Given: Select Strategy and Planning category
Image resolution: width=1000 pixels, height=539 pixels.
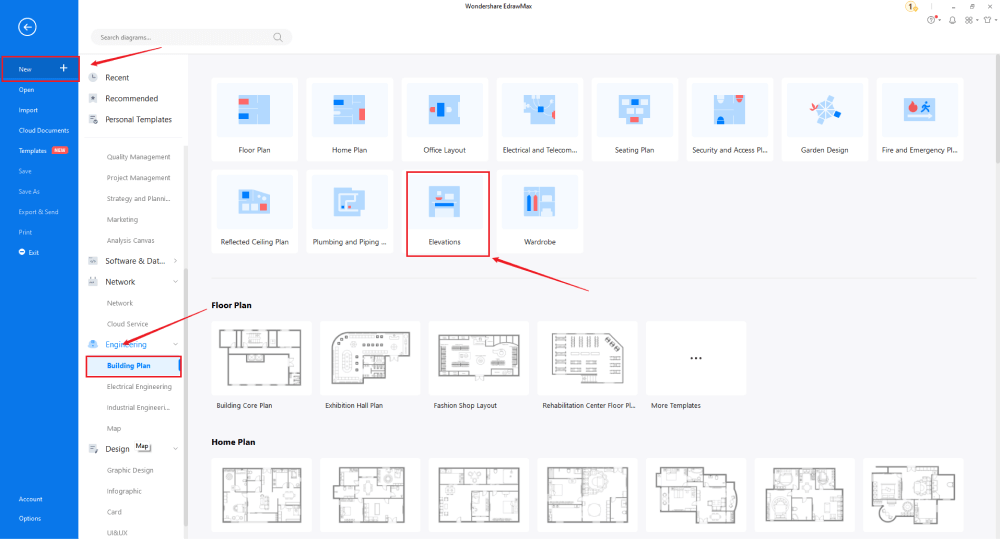Looking at the screenshot, I should click(138, 199).
